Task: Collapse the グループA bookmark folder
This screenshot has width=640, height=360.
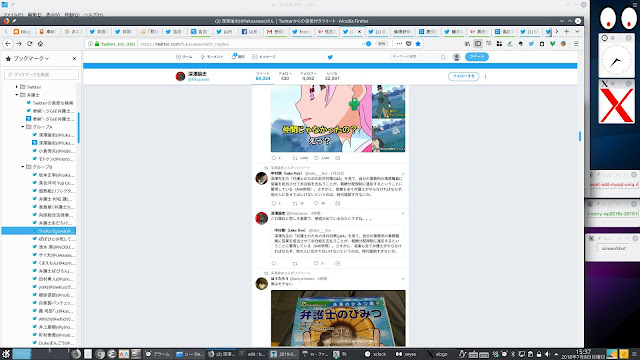Action: 23,127
